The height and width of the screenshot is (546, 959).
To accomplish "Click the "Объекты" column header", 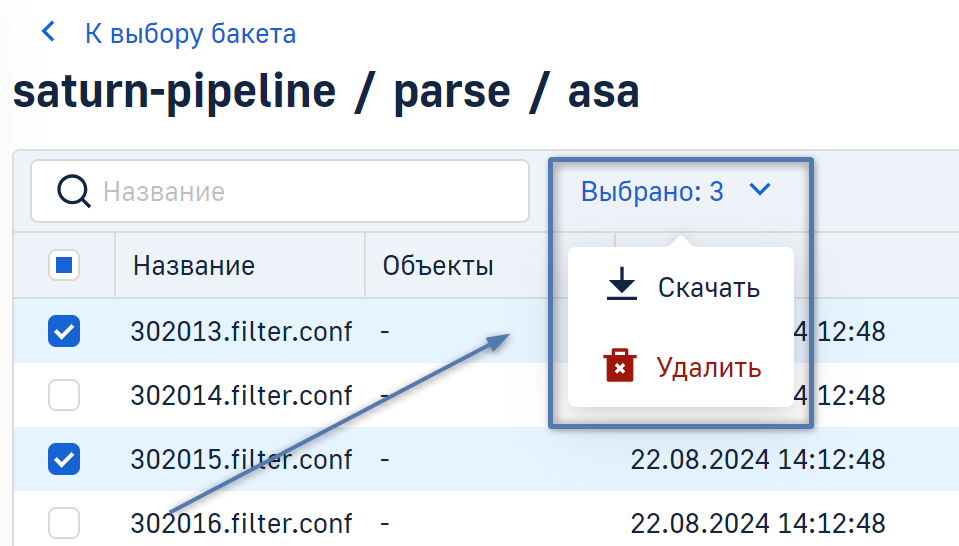I will point(438,266).
